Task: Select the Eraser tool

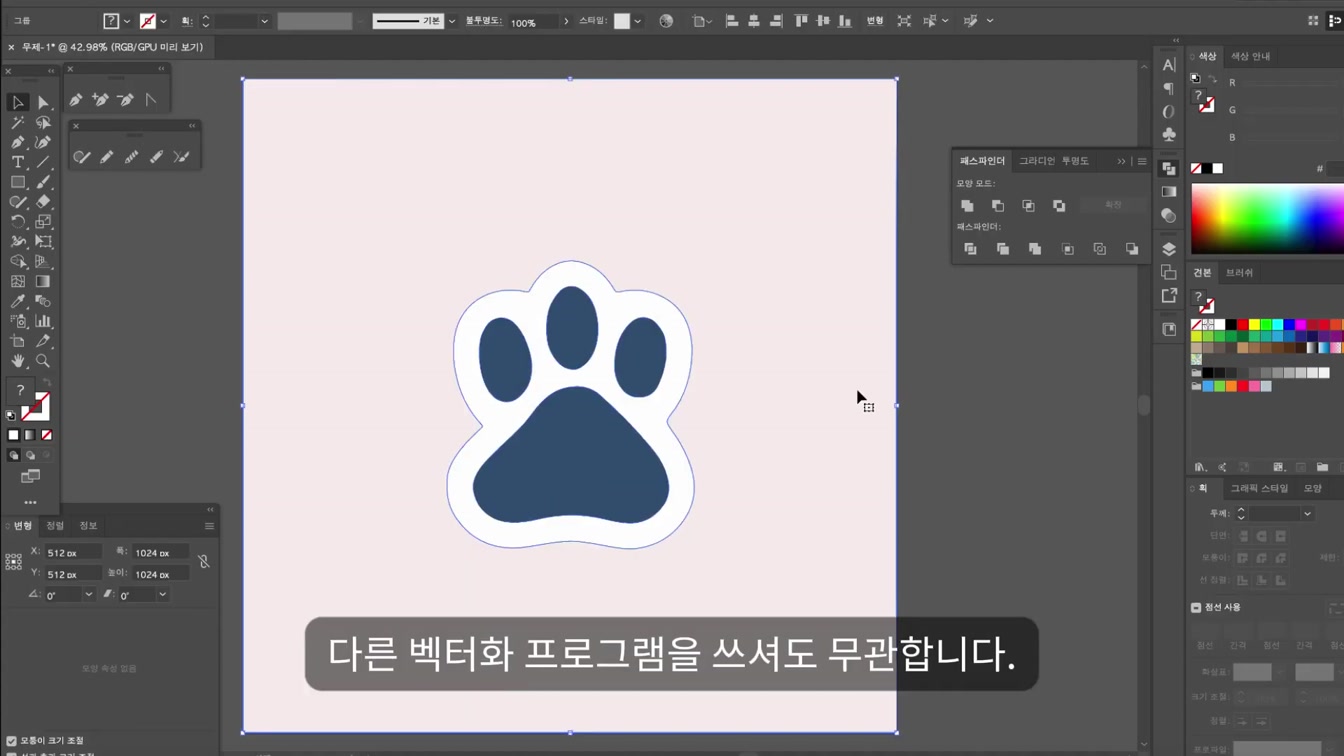Action: [43, 202]
